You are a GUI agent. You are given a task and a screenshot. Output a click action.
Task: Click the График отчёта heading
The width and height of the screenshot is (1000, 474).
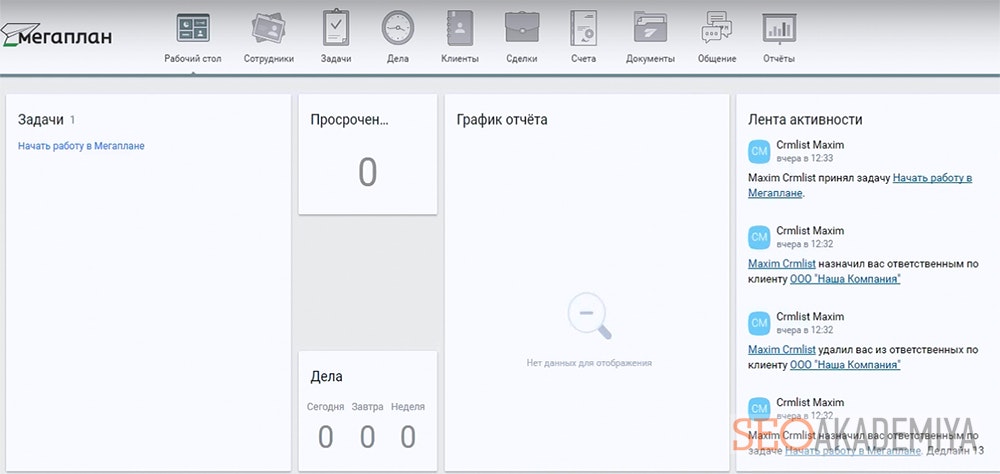coord(502,120)
